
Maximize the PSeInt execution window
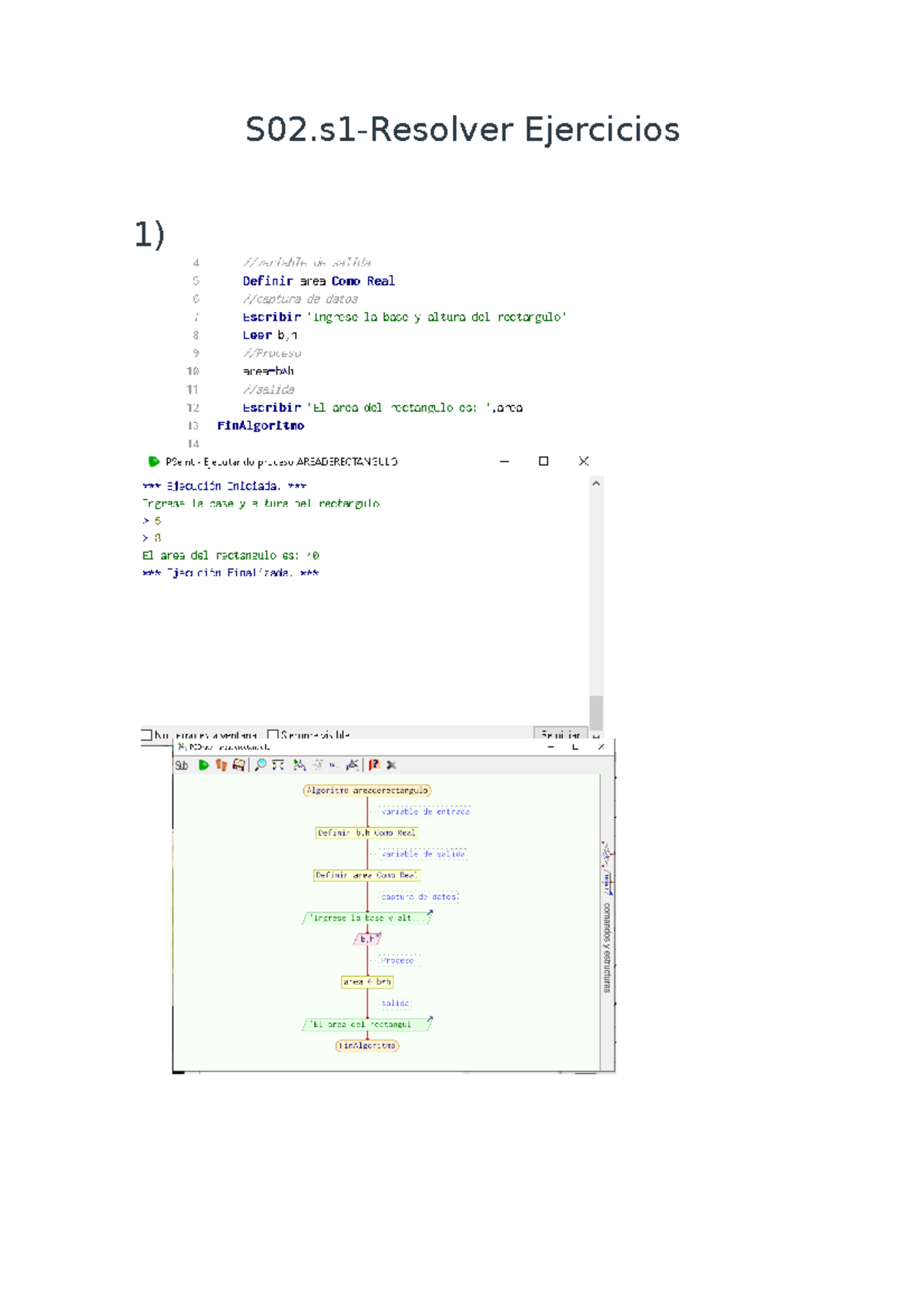(x=544, y=461)
